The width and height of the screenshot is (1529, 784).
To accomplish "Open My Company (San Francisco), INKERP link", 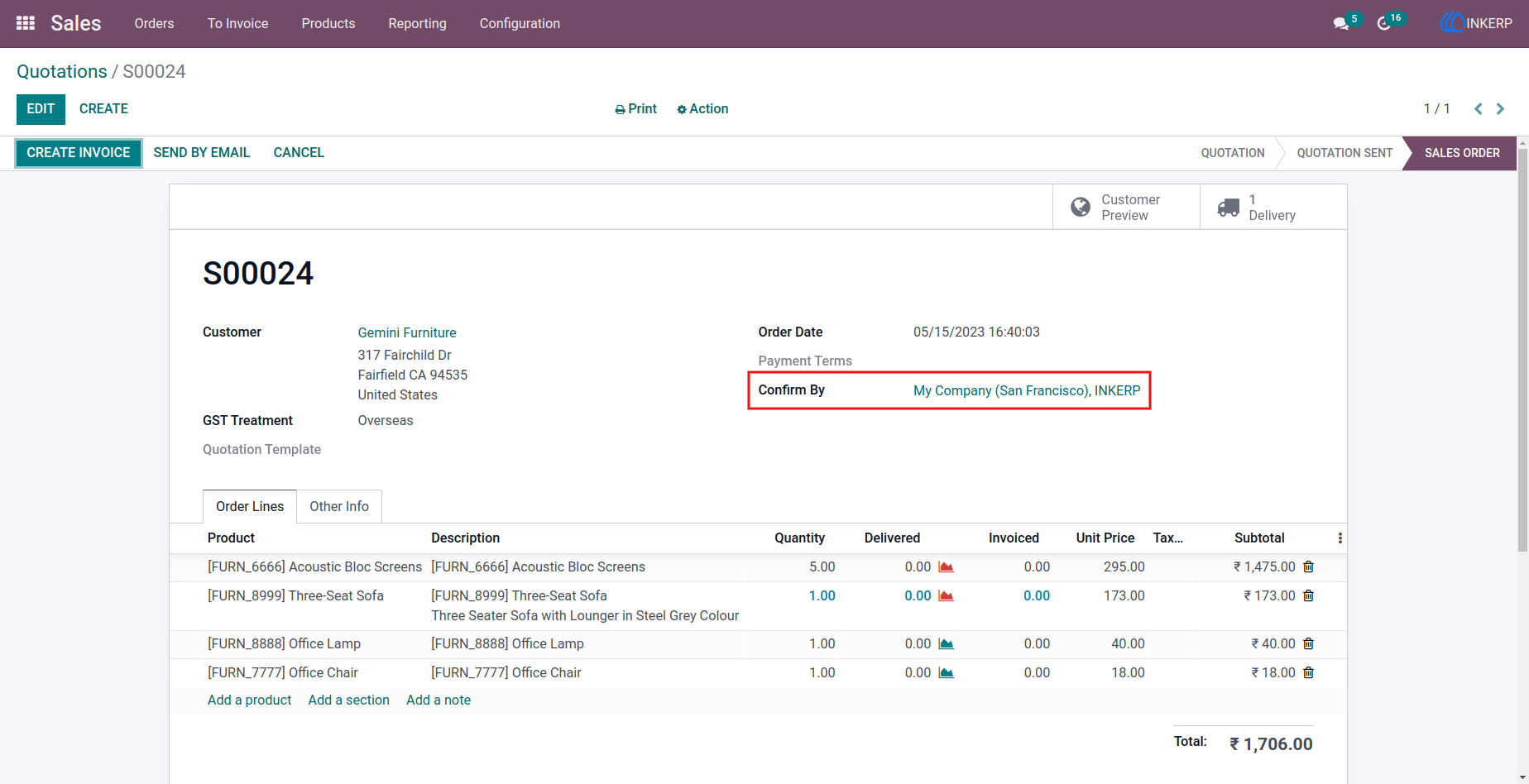I will (1027, 390).
